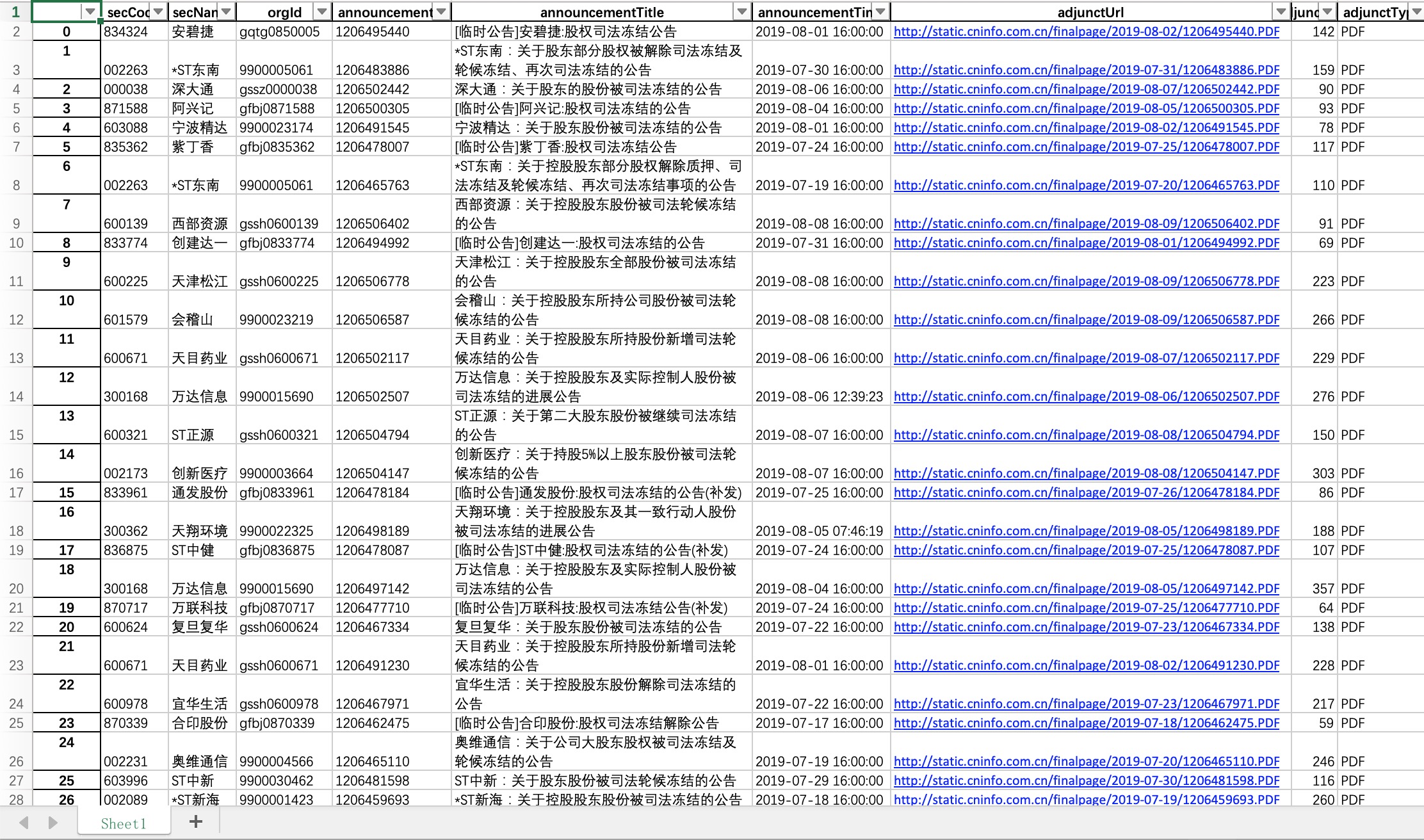Image resolution: width=1424 pixels, height=840 pixels.
Task: Click the next sheet arrow
Action: click(53, 823)
